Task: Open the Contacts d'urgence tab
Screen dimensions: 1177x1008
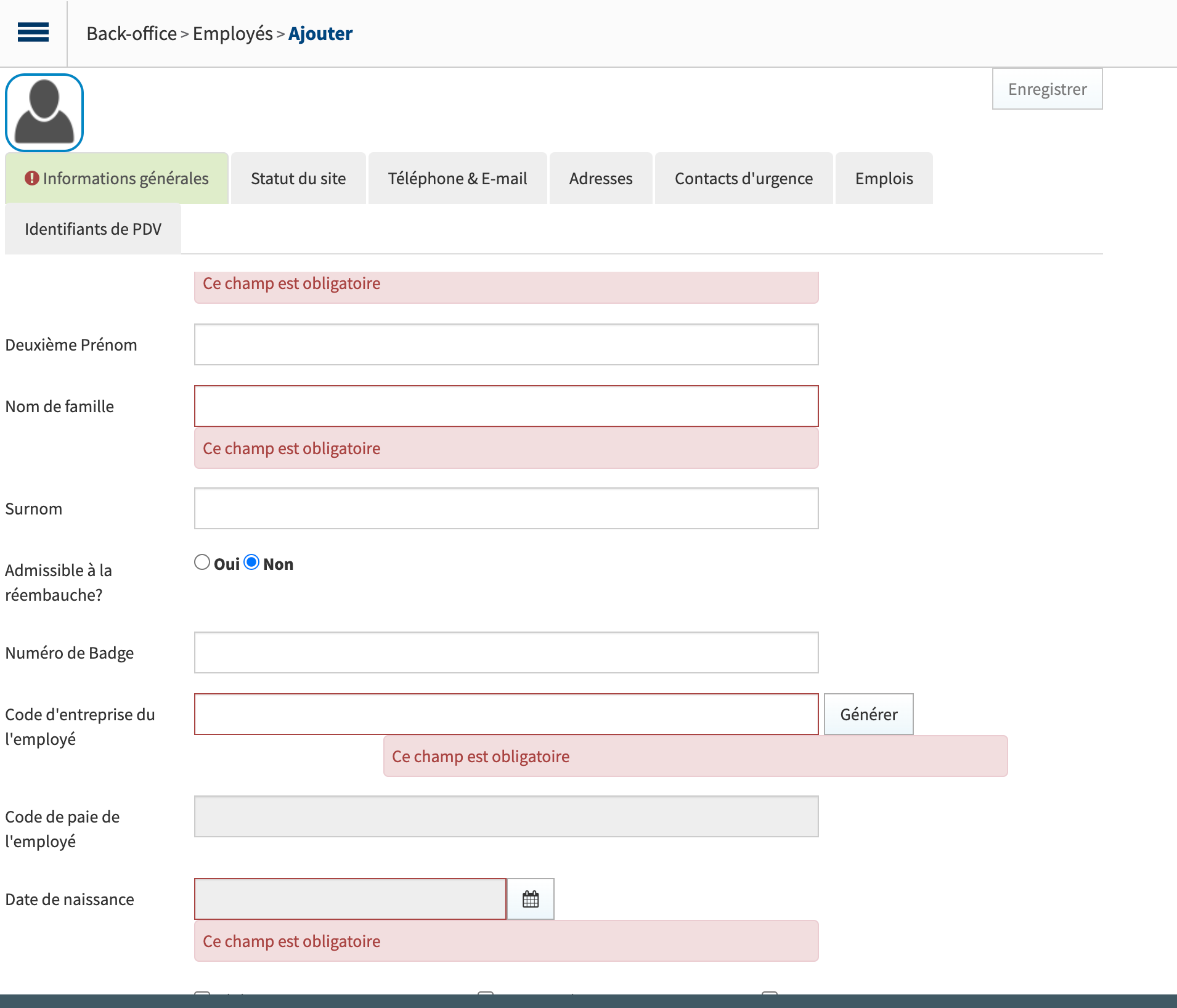Action: [743, 178]
